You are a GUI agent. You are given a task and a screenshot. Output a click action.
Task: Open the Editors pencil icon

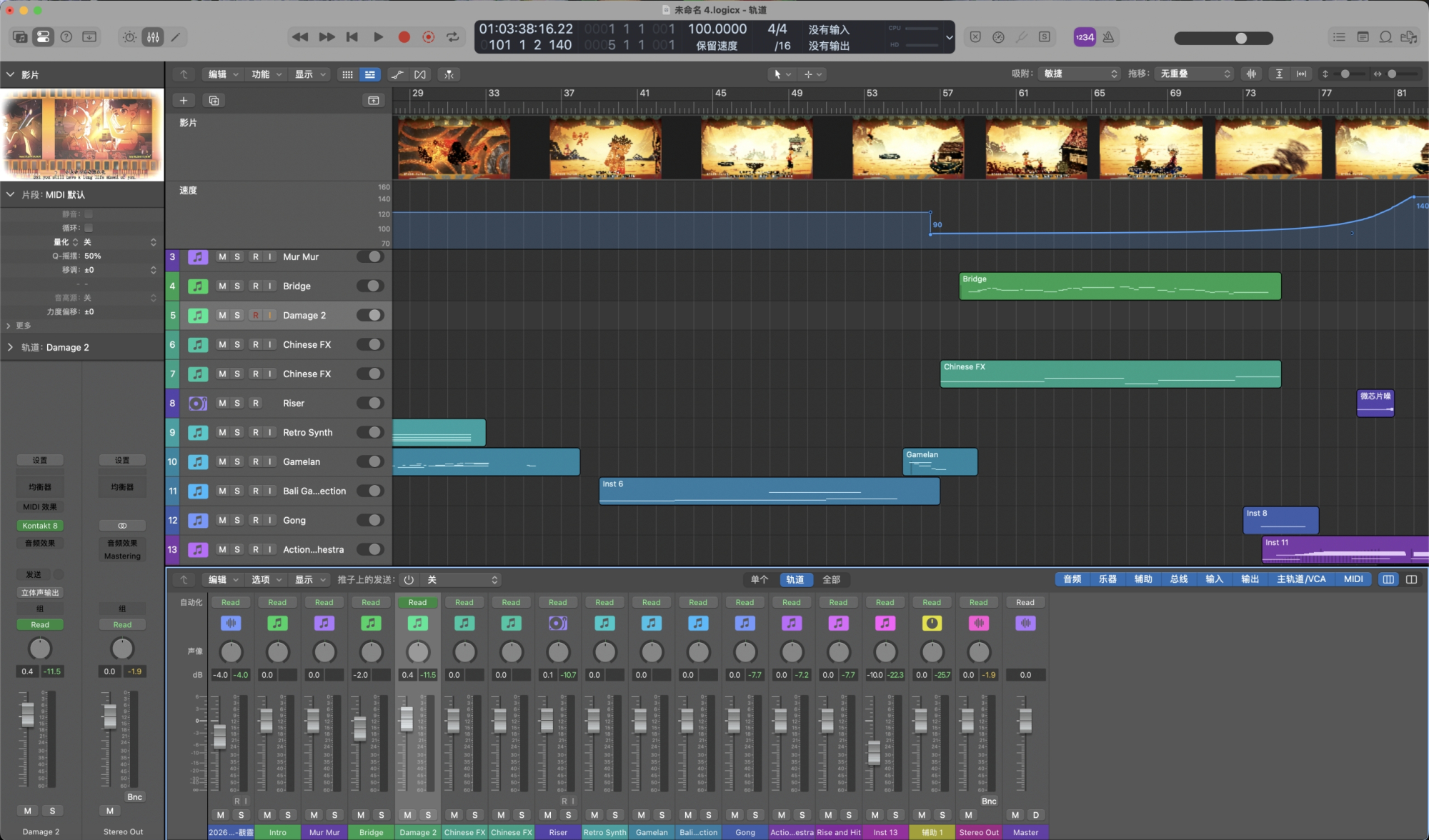click(x=176, y=37)
